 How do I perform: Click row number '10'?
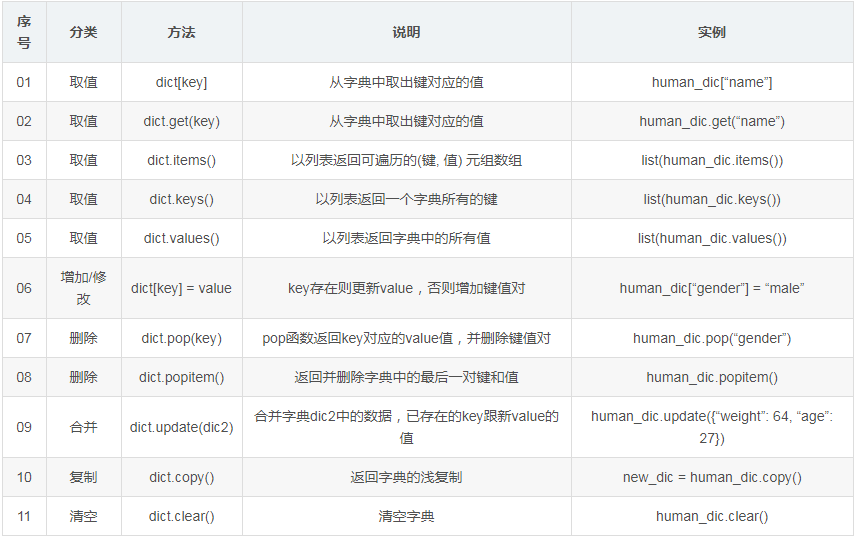(x=24, y=477)
